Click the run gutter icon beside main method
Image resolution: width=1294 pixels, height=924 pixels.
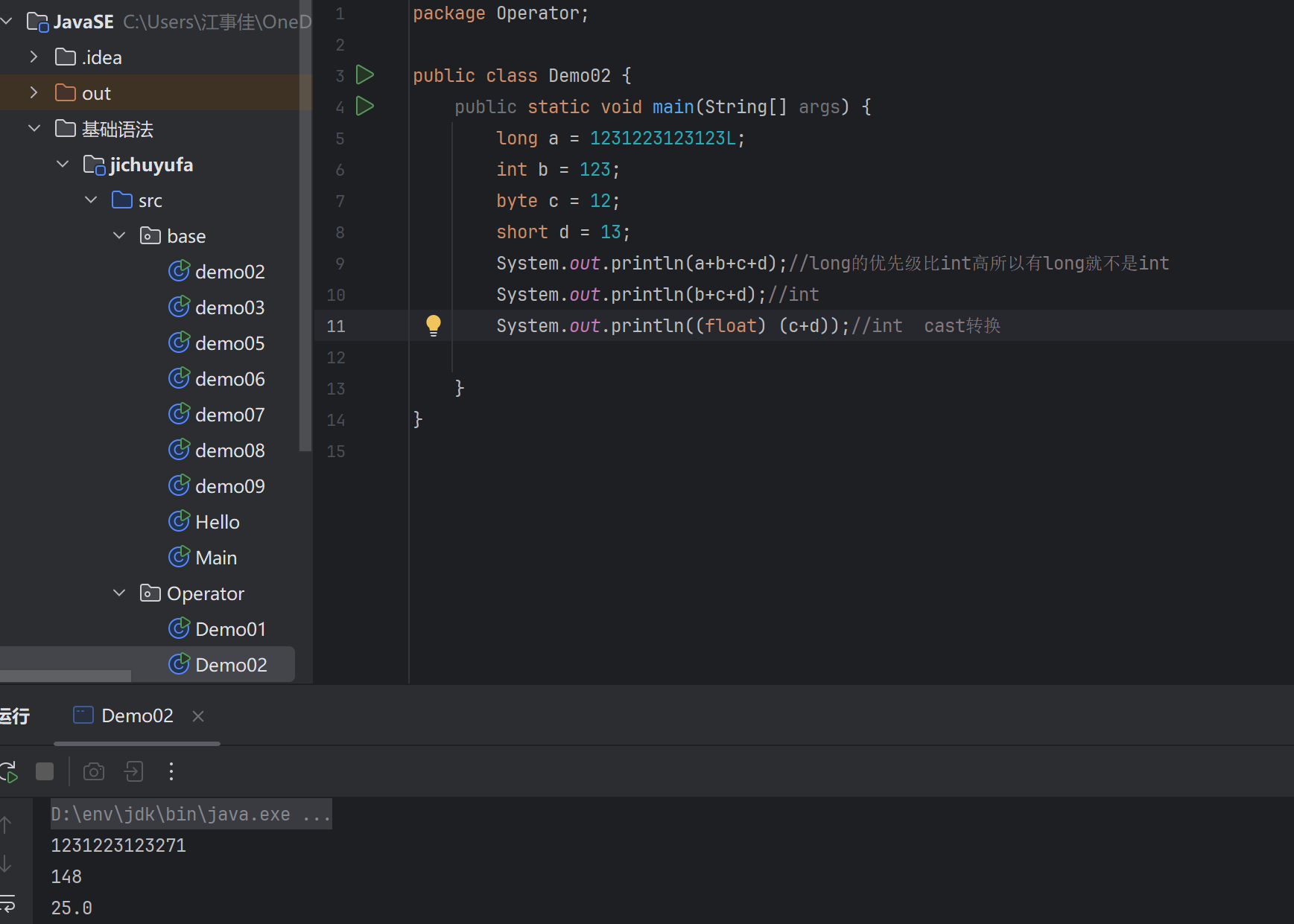(x=364, y=106)
